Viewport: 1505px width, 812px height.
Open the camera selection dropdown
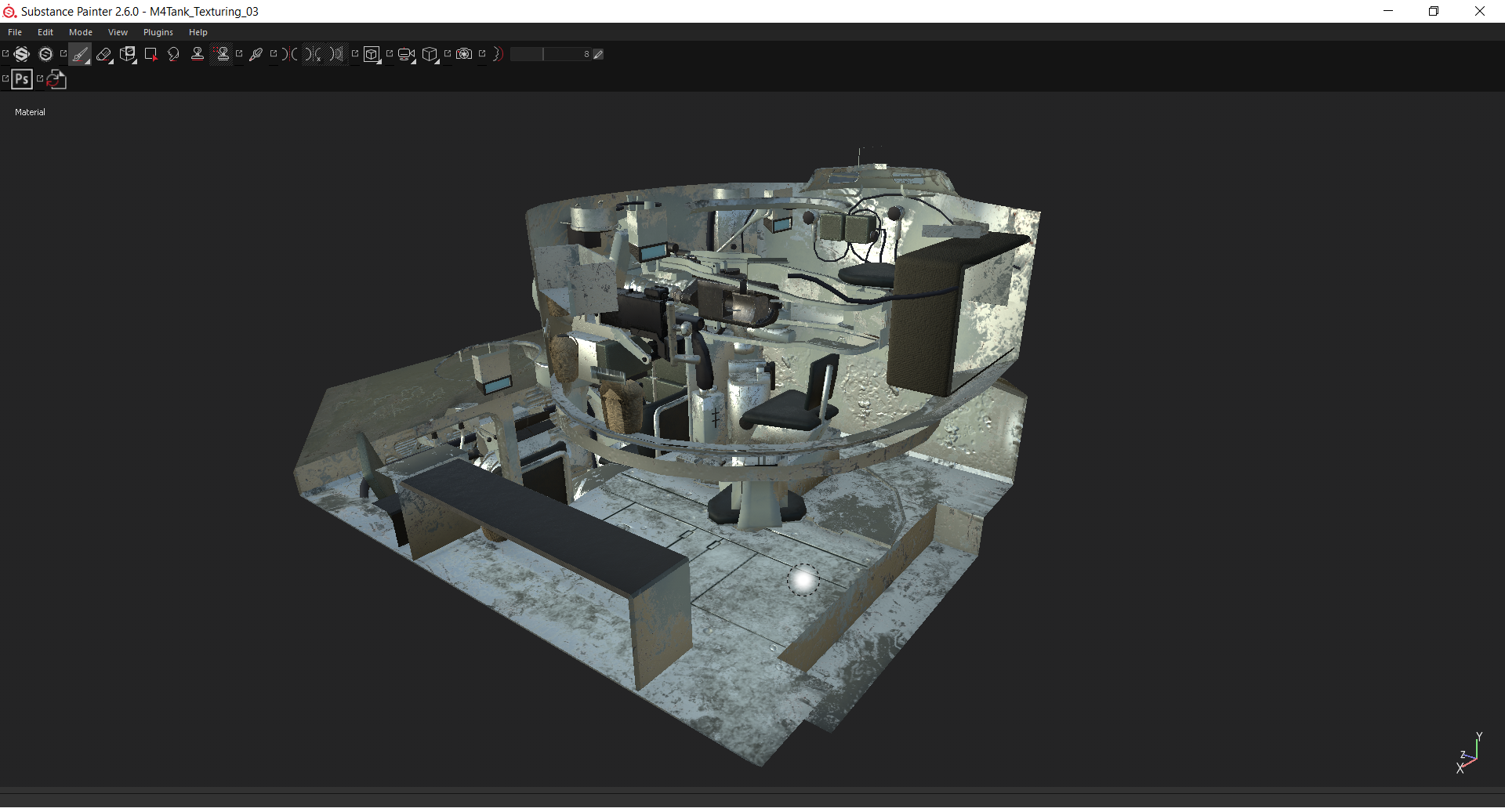[x=406, y=54]
